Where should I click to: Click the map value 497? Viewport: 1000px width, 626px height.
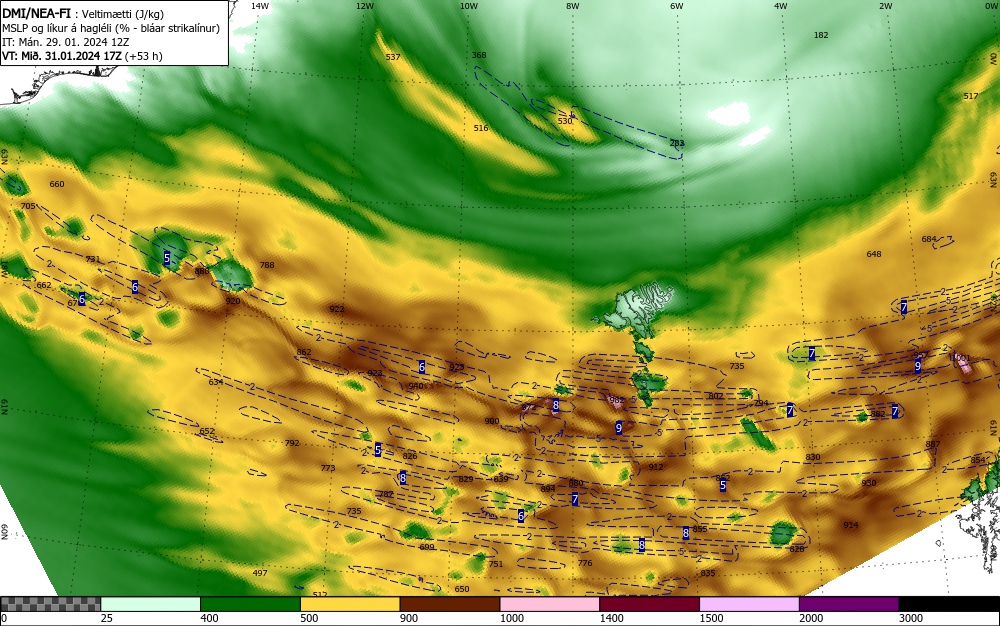coord(260,572)
